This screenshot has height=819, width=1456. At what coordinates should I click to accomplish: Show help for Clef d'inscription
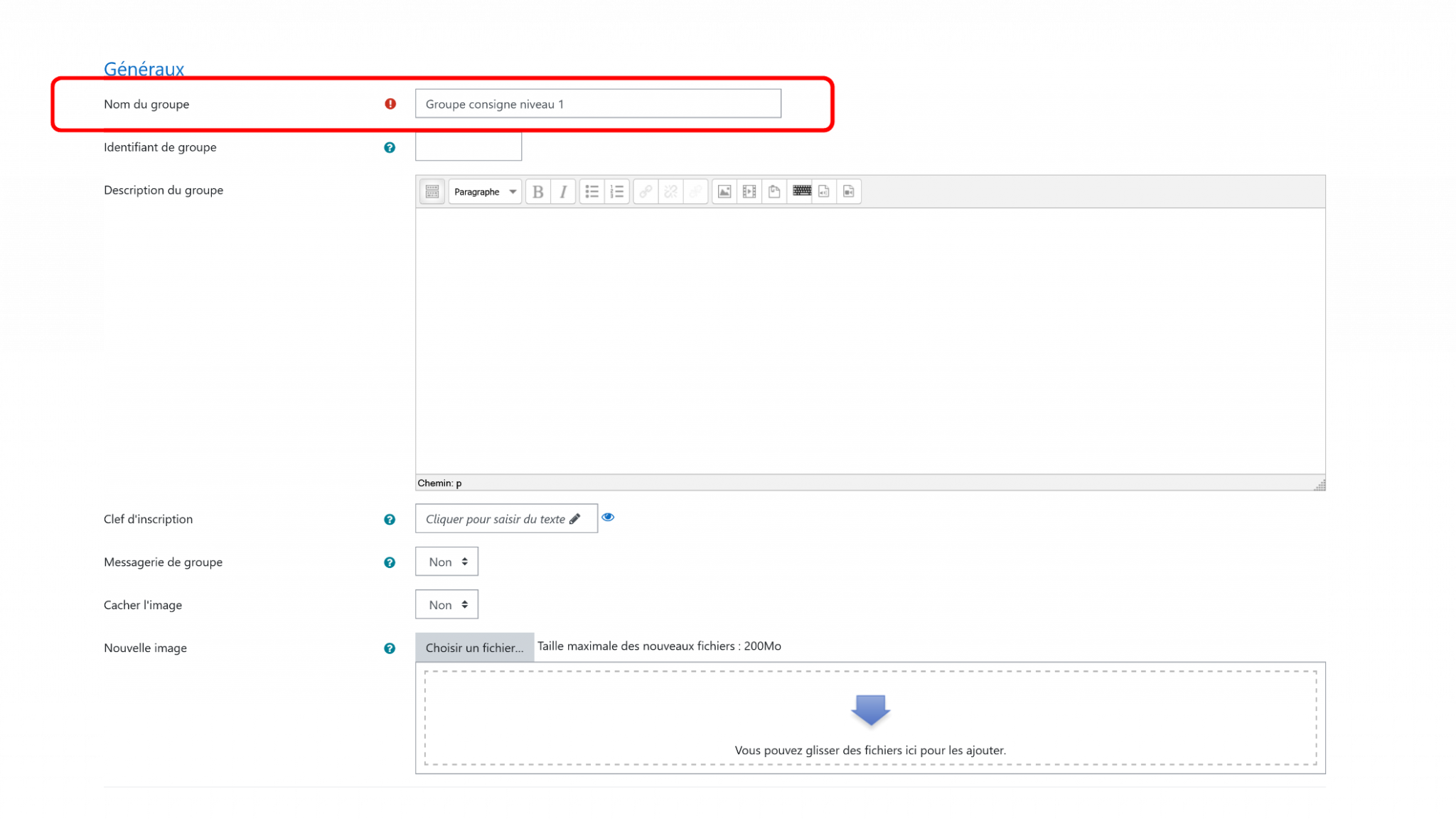390,520
